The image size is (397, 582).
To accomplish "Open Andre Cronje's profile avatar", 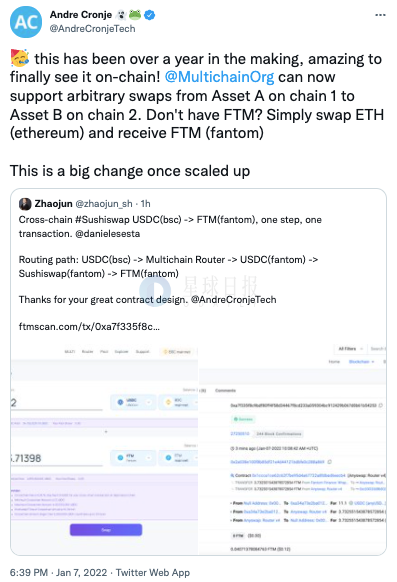I will point(26,22).
